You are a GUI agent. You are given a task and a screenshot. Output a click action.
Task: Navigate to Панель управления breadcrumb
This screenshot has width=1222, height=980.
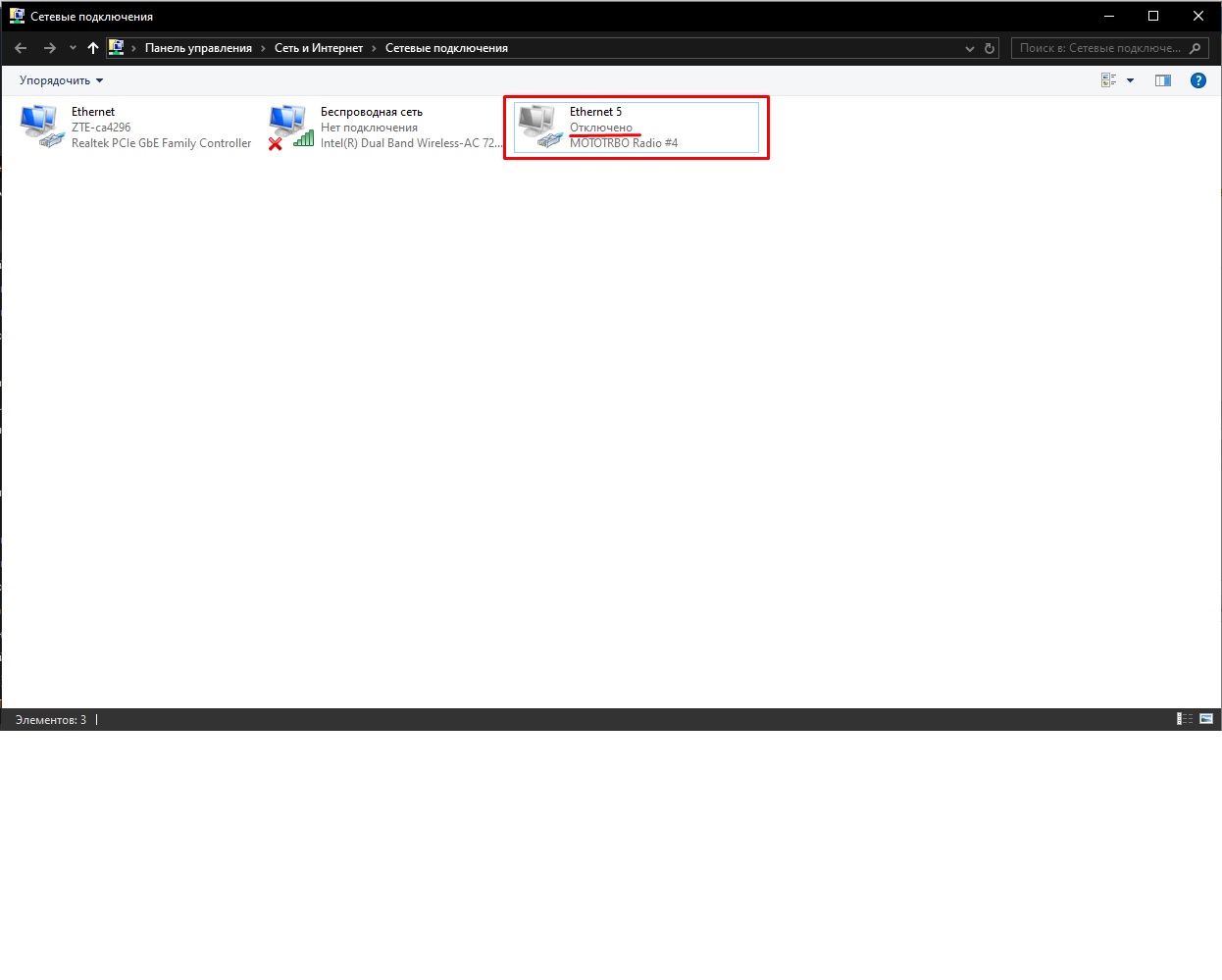click(198, 48)
